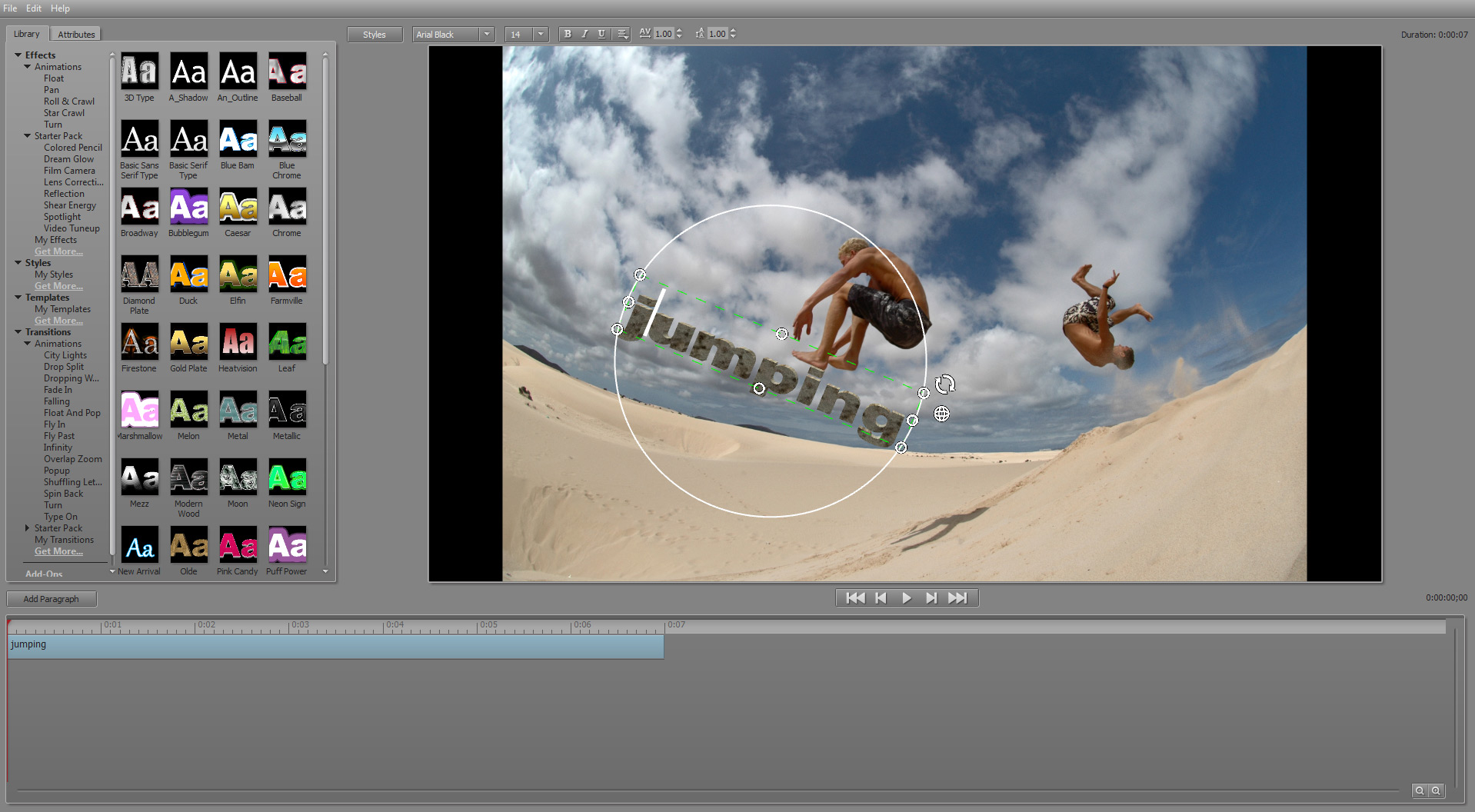Toggle bold formatting for the title text
Screen dimensions: 1475x812
pos(568,34)
